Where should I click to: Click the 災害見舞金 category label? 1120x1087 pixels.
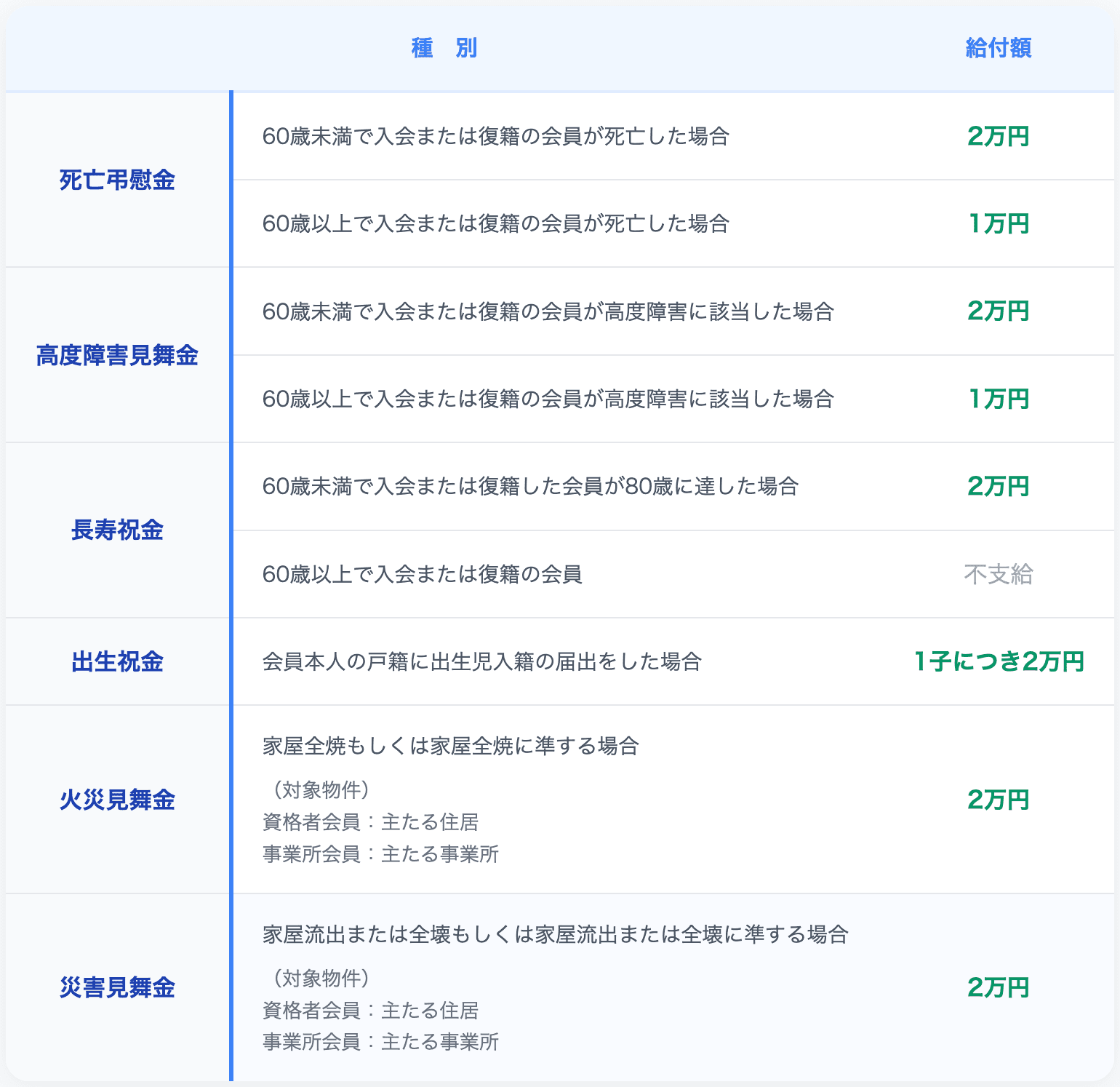(117, 987)
